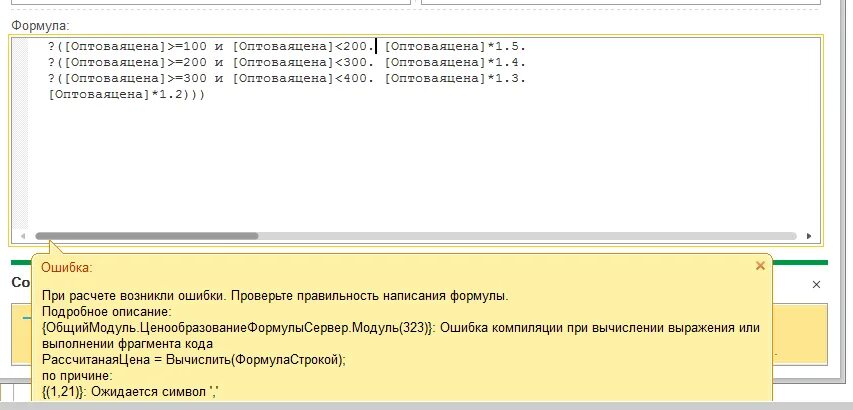The image size is (853, 410).
Task: Click text 'Ожидается символ' in error
Action: click(x=149, y=392)
